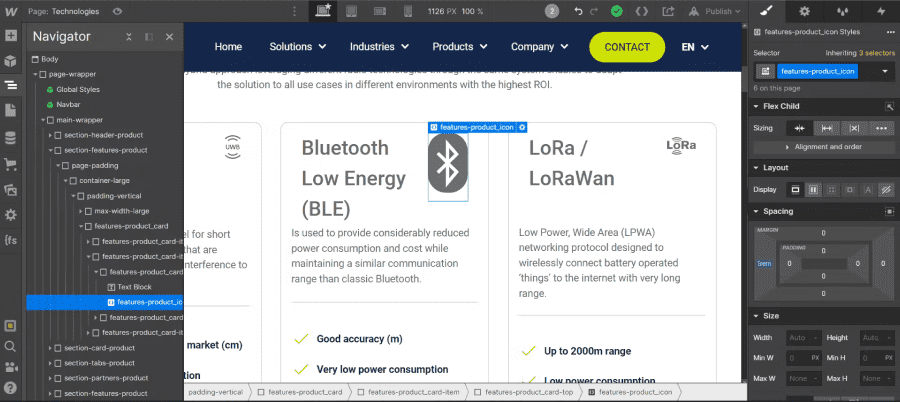Open the Assets panel
Screen dimensions: 900x402
pyautogui.click(x=10, y=190)
